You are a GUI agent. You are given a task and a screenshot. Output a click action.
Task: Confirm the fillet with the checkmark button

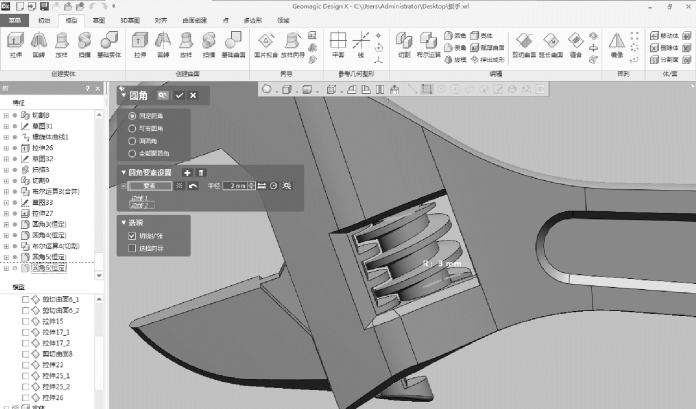click(179, 95)
